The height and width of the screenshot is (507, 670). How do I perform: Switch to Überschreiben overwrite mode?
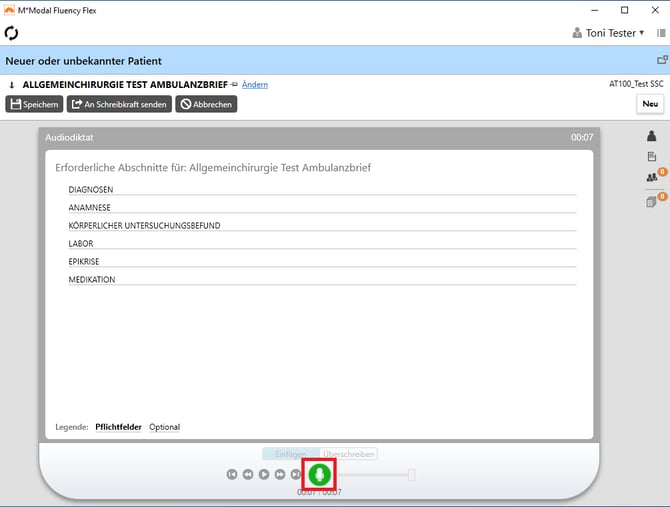[349, 454]
